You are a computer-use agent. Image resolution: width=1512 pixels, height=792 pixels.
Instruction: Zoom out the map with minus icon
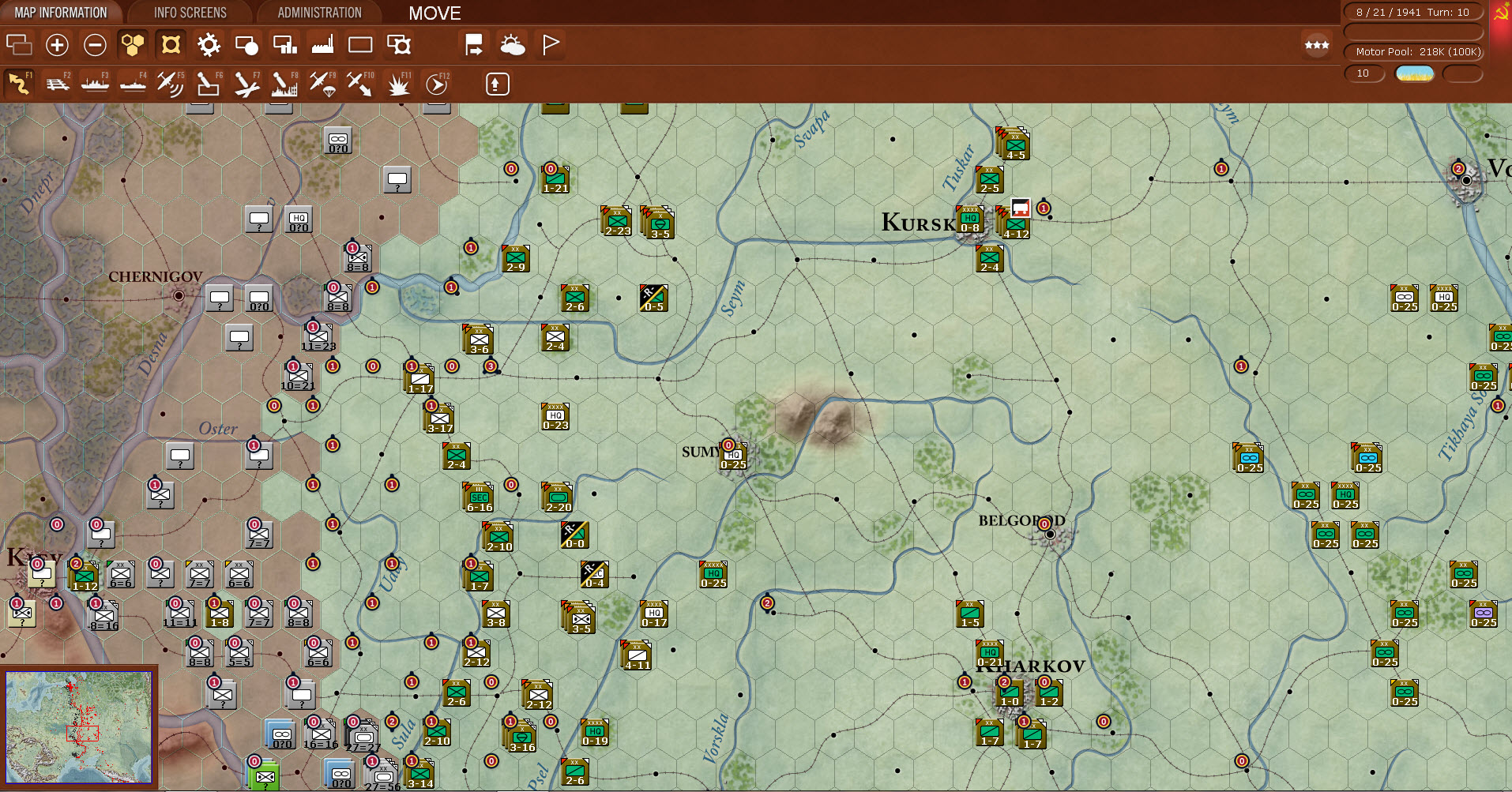click(x=95, y=45)
